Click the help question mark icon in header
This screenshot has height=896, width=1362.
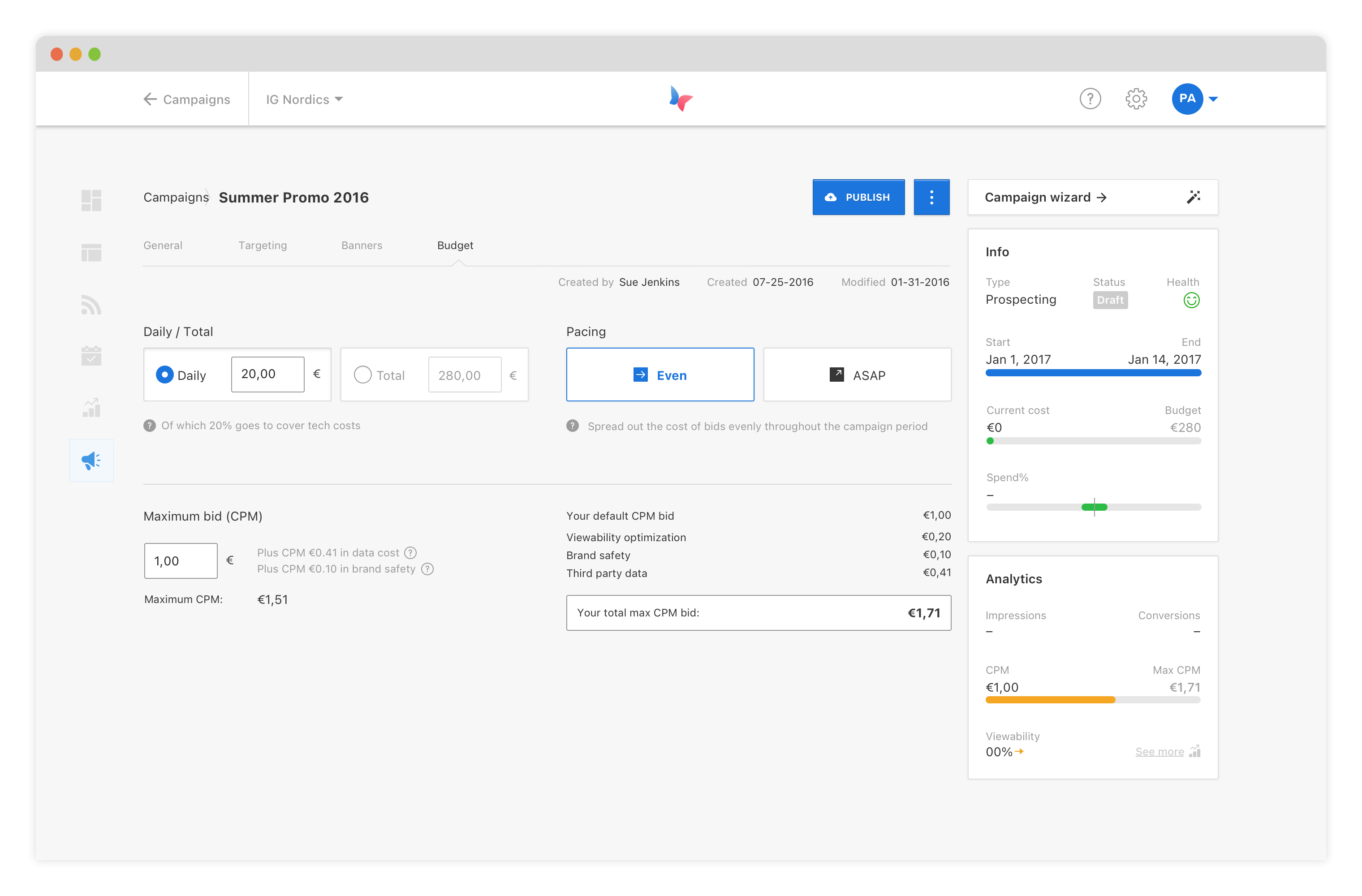tap(1090, 99)
